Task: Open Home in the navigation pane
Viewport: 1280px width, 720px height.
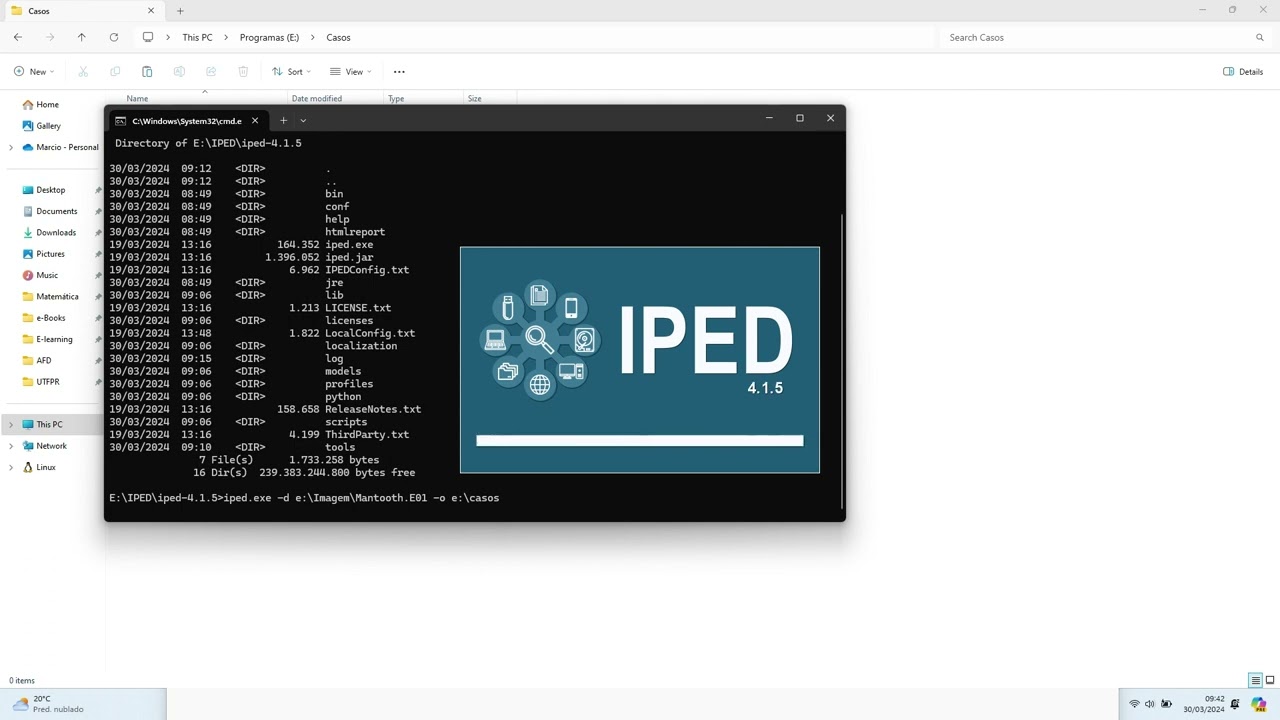Action: pos(47,105)
